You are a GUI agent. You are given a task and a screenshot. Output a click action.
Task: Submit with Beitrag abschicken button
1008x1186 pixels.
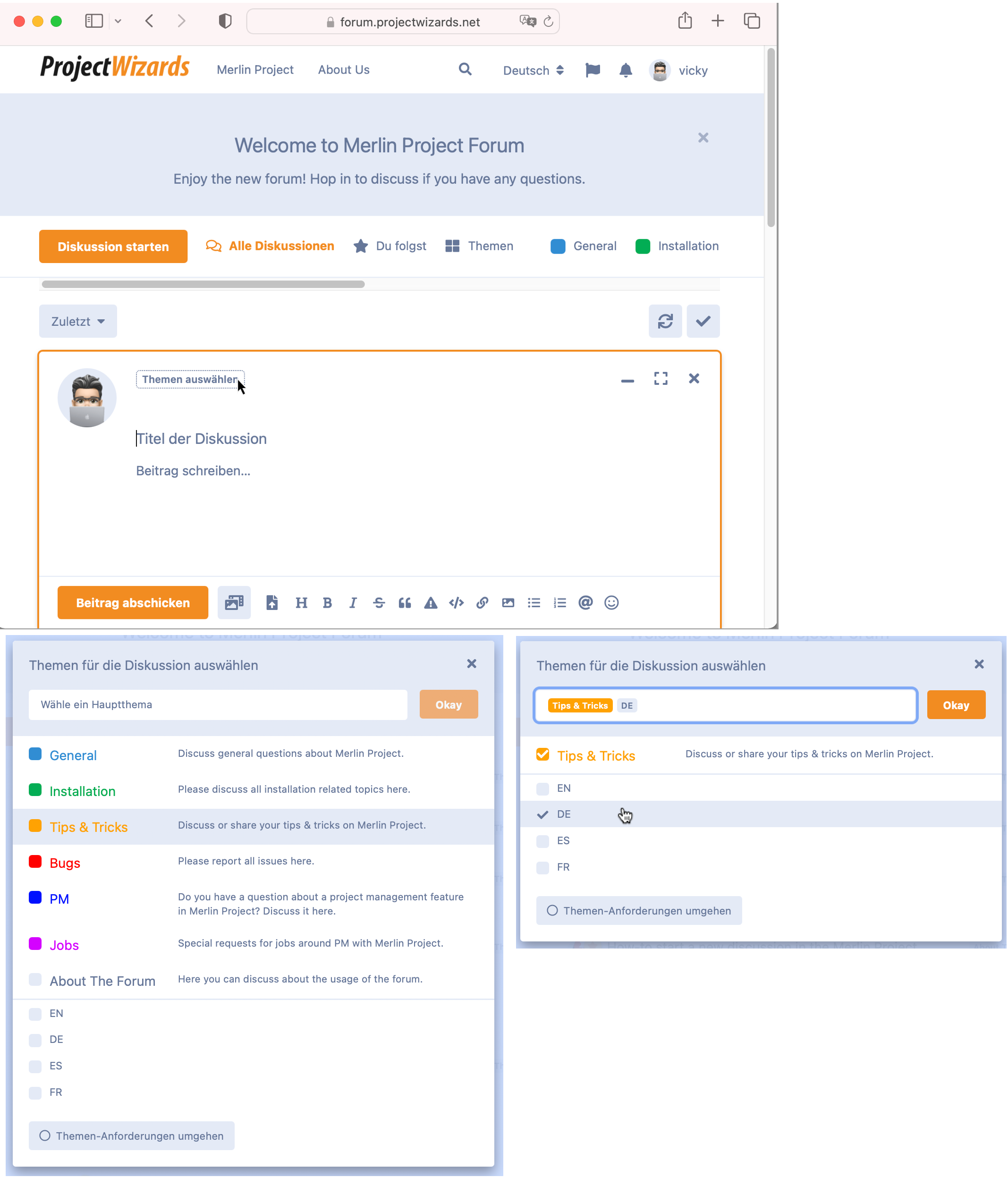133,603
